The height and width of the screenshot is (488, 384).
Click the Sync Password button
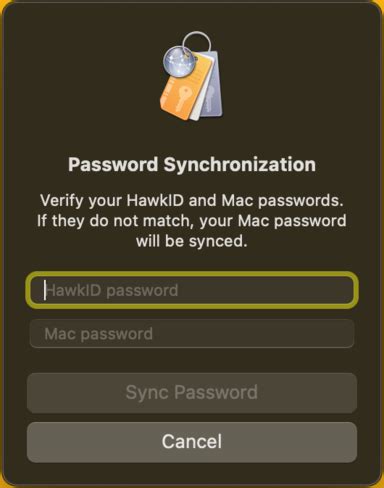[192, 393]
